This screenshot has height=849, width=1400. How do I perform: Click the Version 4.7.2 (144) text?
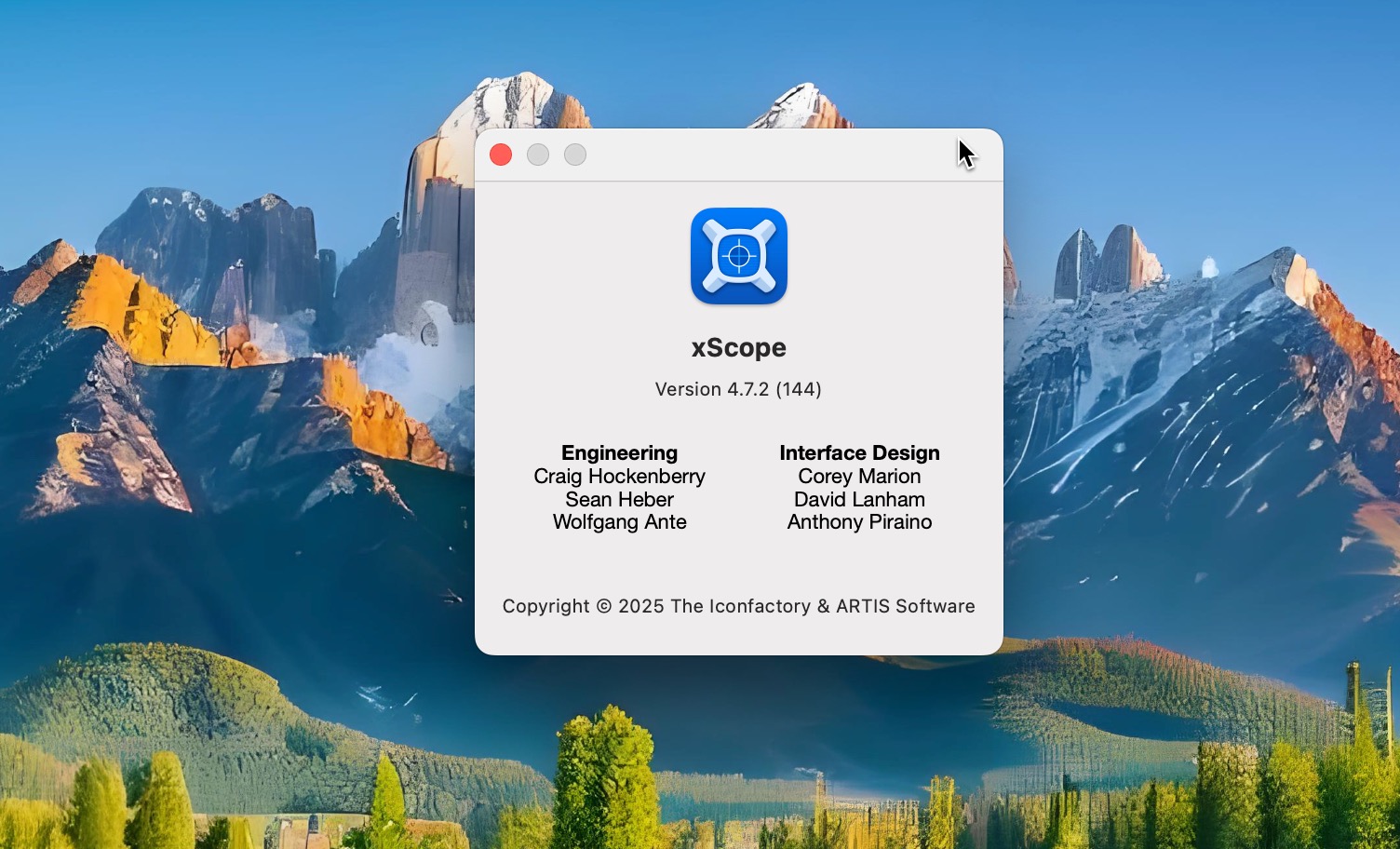pyautogui.click(x=738, y=389)
